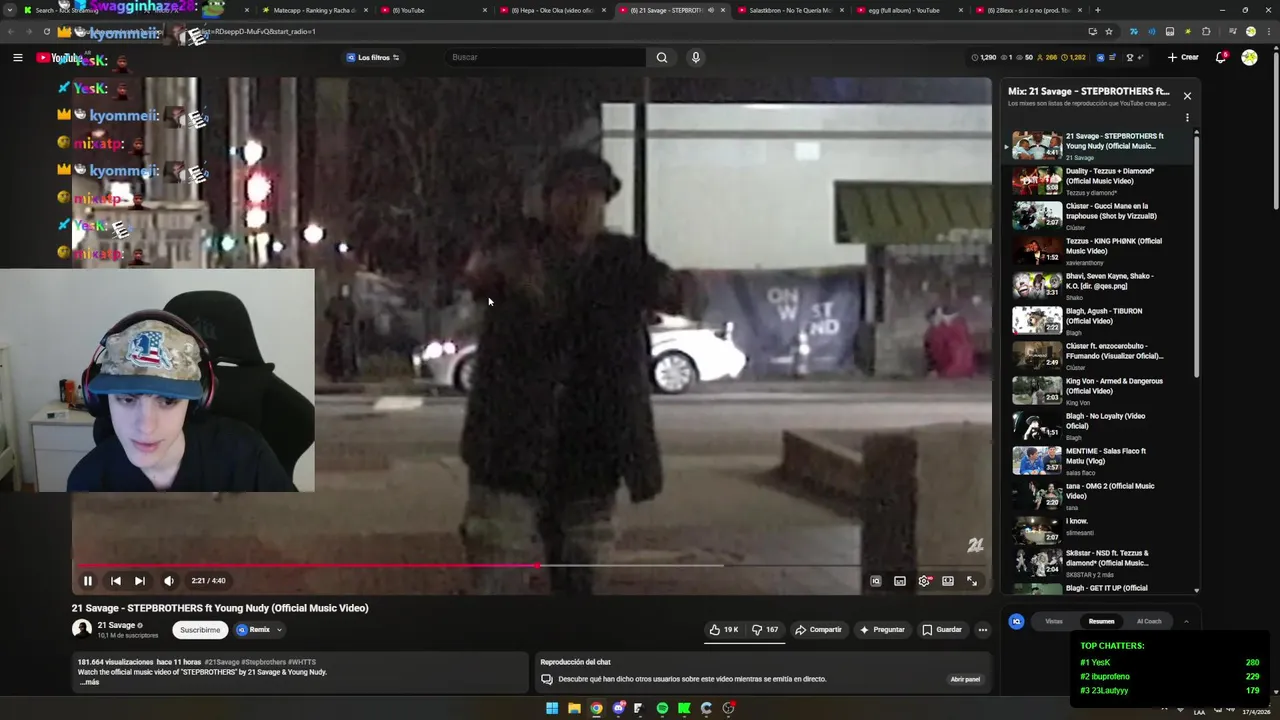The height and width of the screenshot is (720, 1280).
Task: Click the search magnifier button
Action: tap(661, 57)
